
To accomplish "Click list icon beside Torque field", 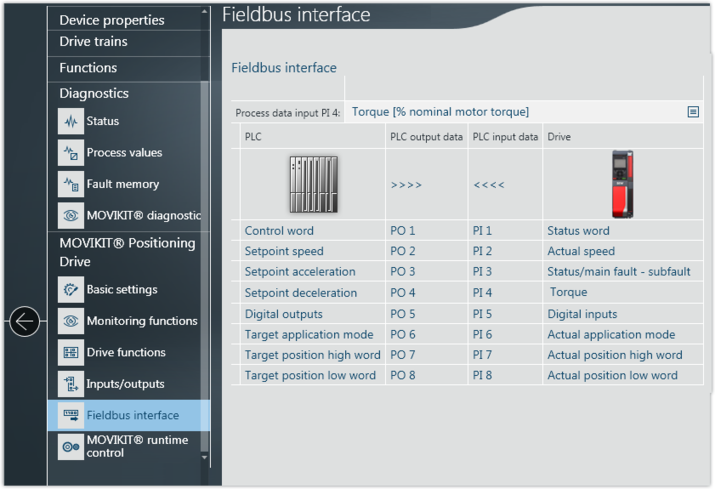I will click(693, 112).
